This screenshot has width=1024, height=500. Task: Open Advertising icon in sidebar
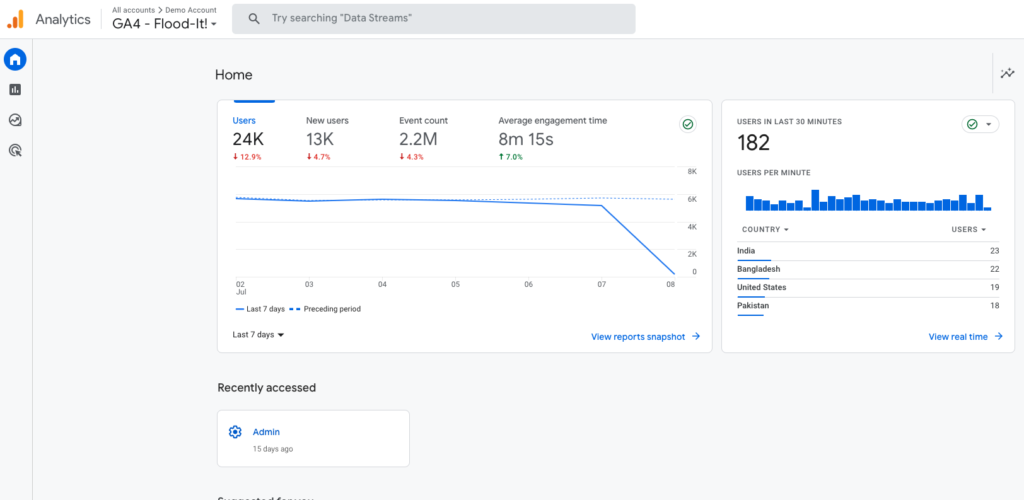click(15, 151)
